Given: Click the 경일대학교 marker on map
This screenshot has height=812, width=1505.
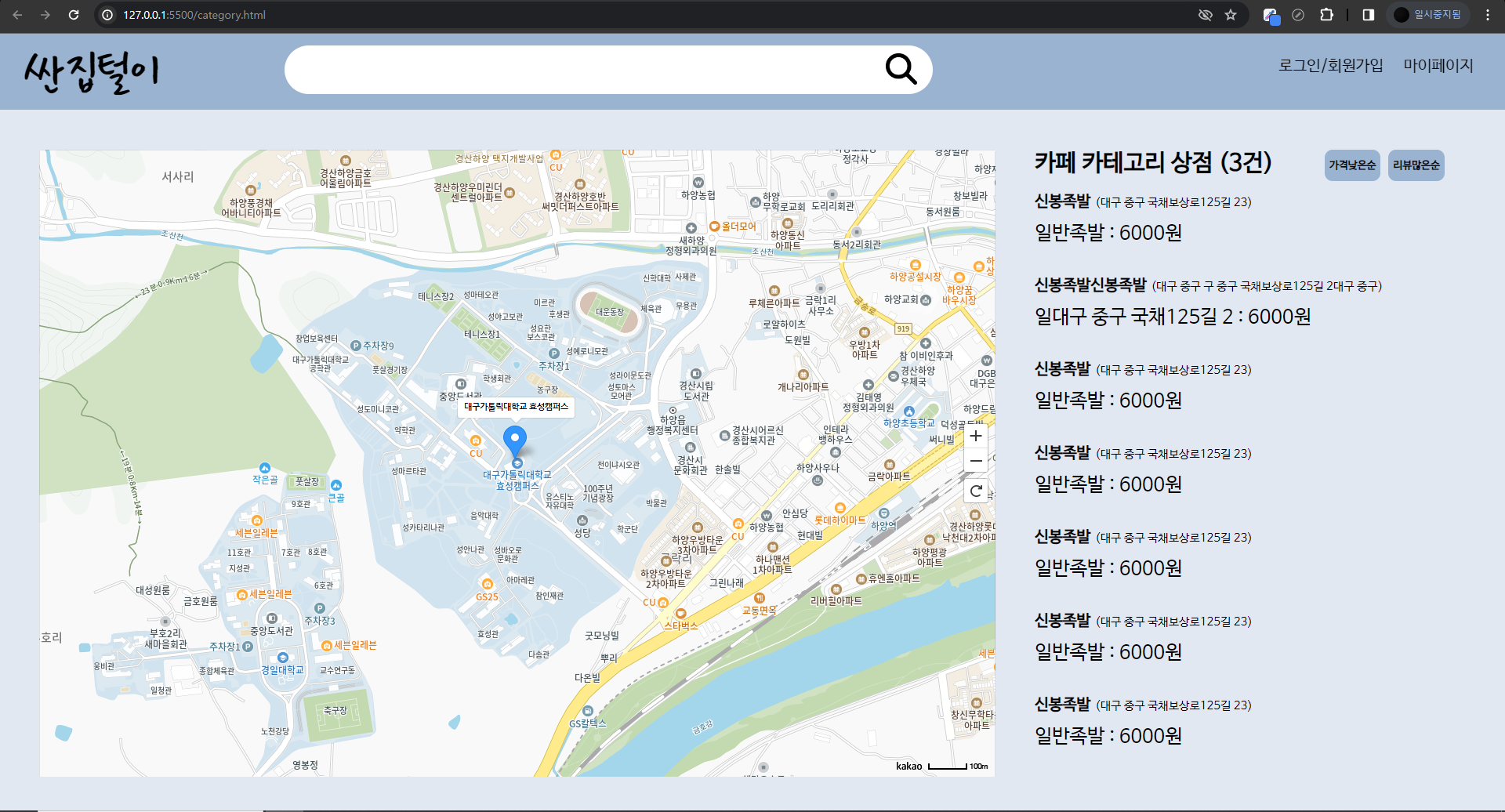Looking at the screenshot, I should (x=283, y=658).
